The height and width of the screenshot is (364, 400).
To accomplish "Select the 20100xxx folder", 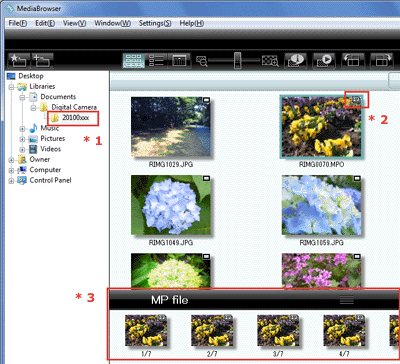I will pyautogui.click(x=76, y=118).
